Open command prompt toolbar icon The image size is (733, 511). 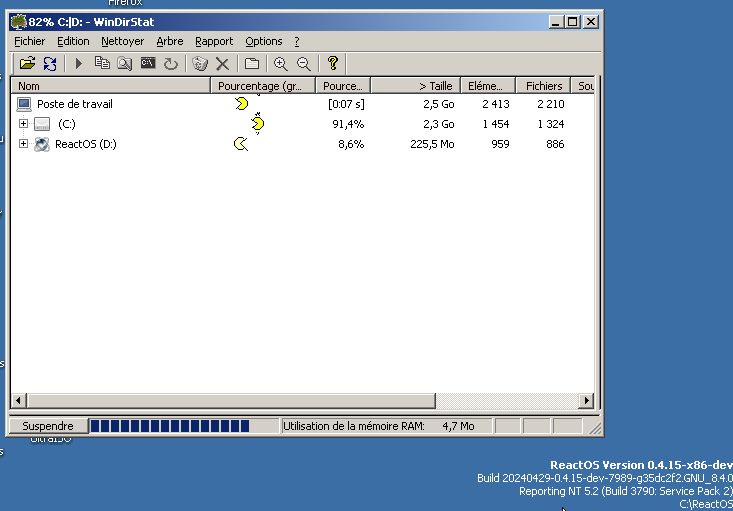tap(148, 63)
